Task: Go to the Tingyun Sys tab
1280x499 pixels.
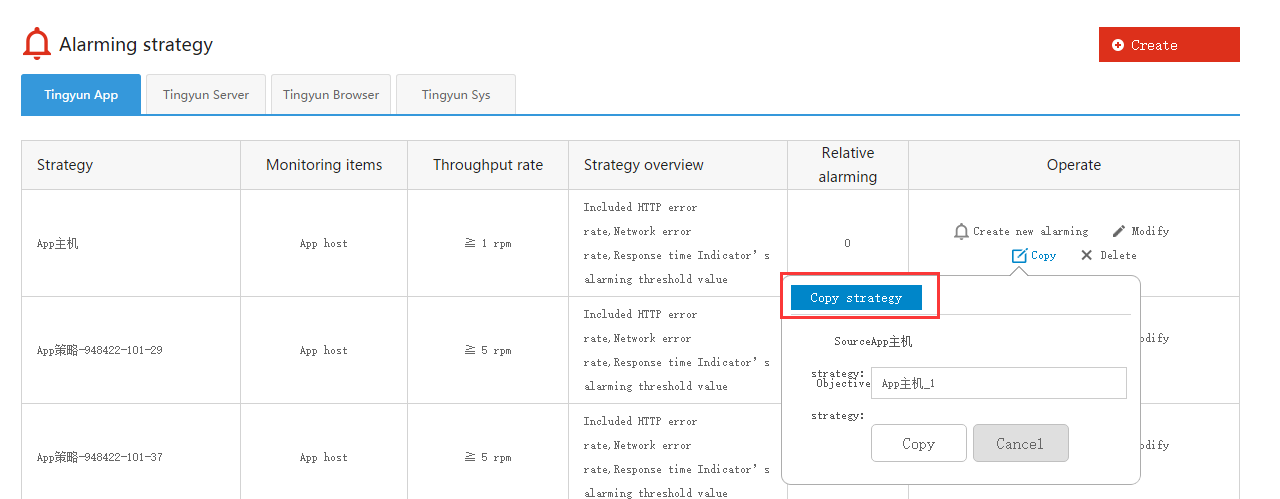Action: (456, 95)
